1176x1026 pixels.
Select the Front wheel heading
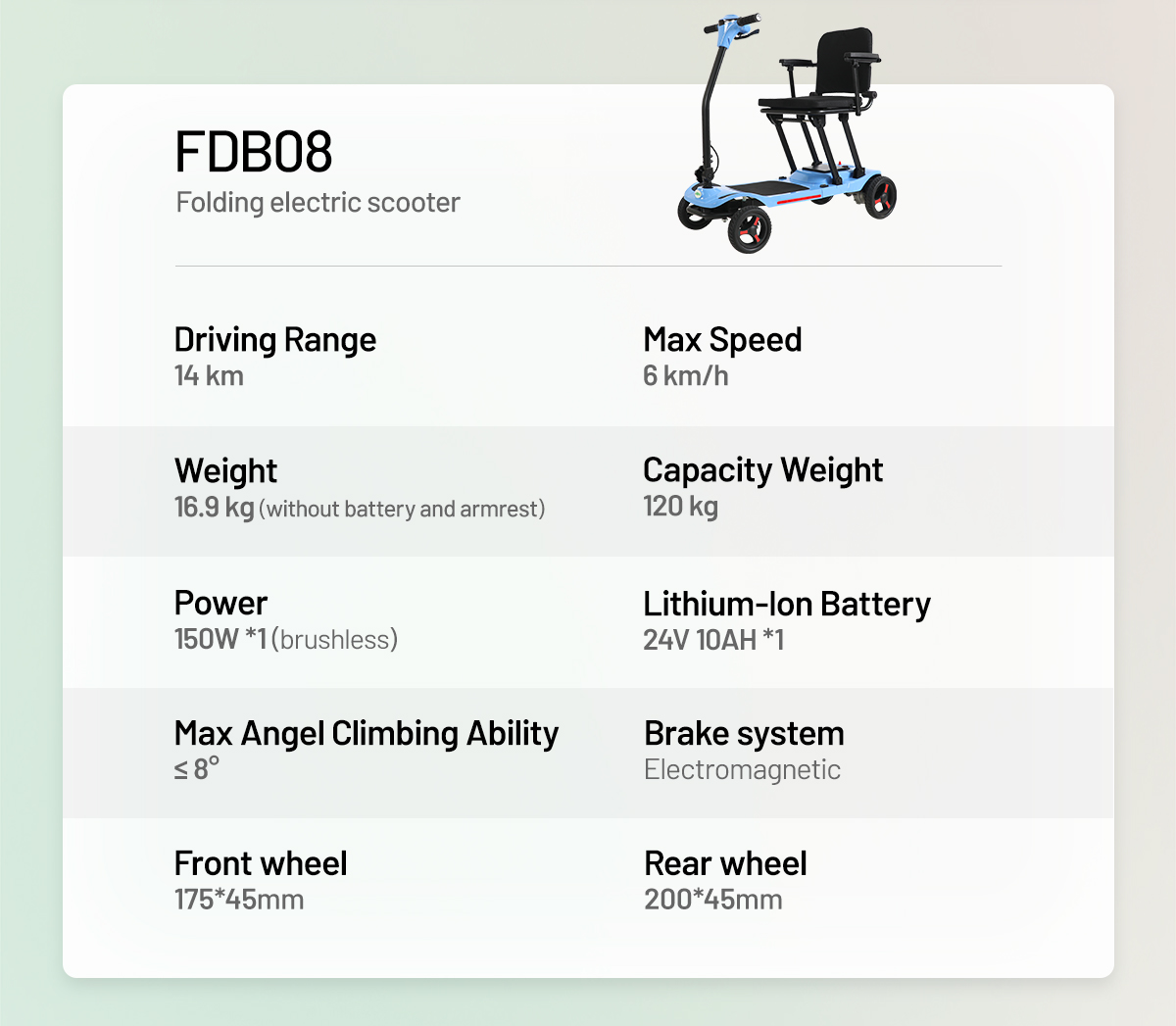click(261, 863)
